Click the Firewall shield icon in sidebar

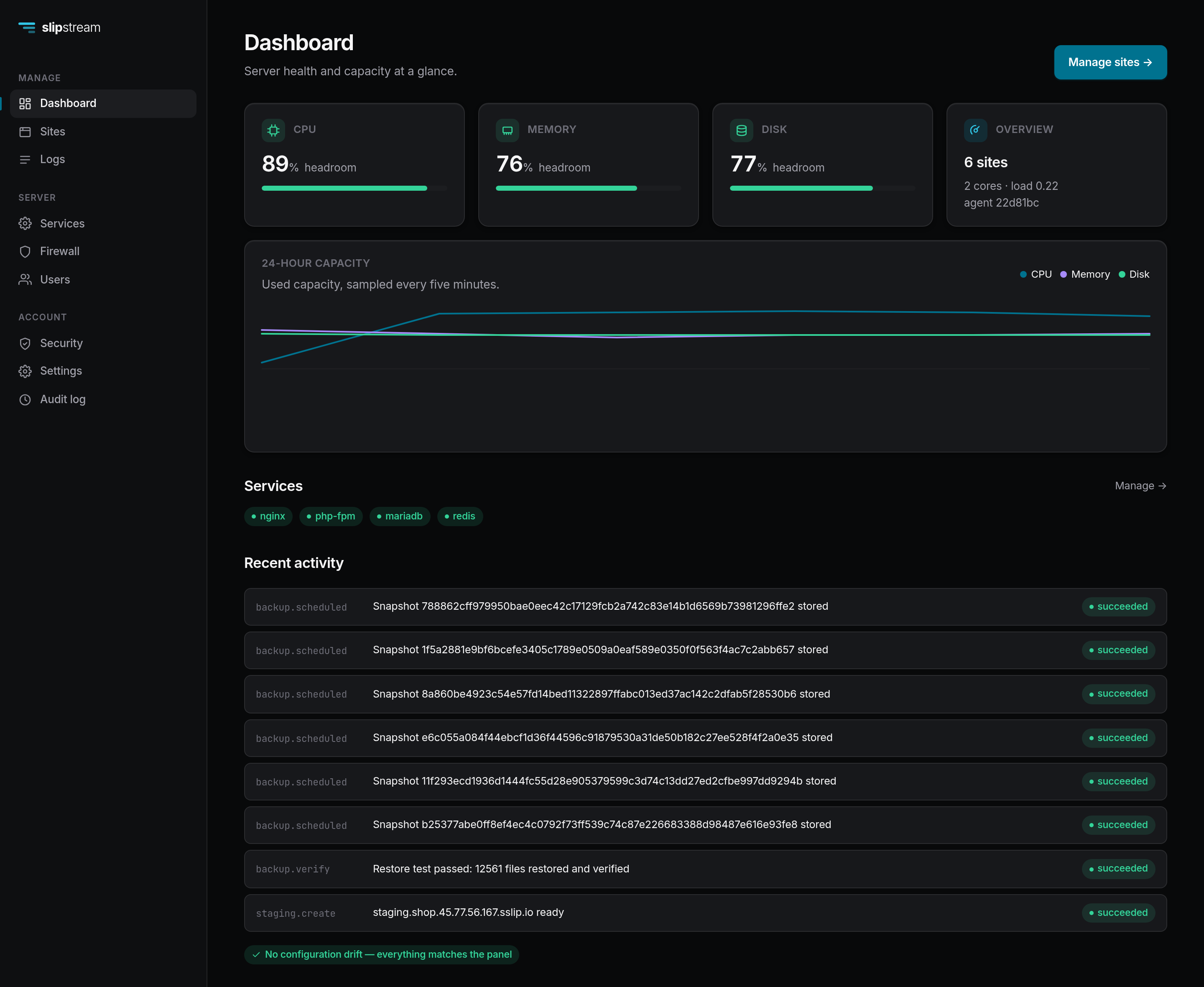point(25,251)
